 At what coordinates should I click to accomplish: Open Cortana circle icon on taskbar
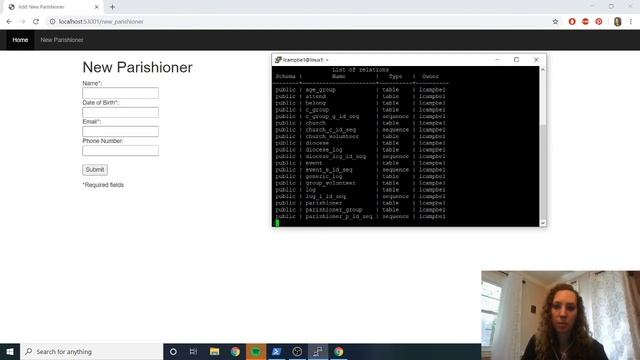point(173,351)
